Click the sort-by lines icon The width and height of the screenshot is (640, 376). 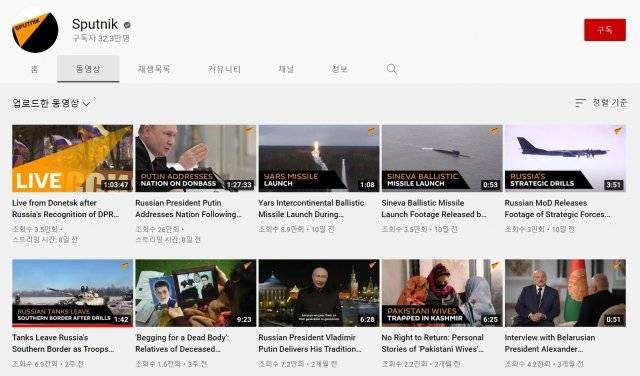point(580,103)
